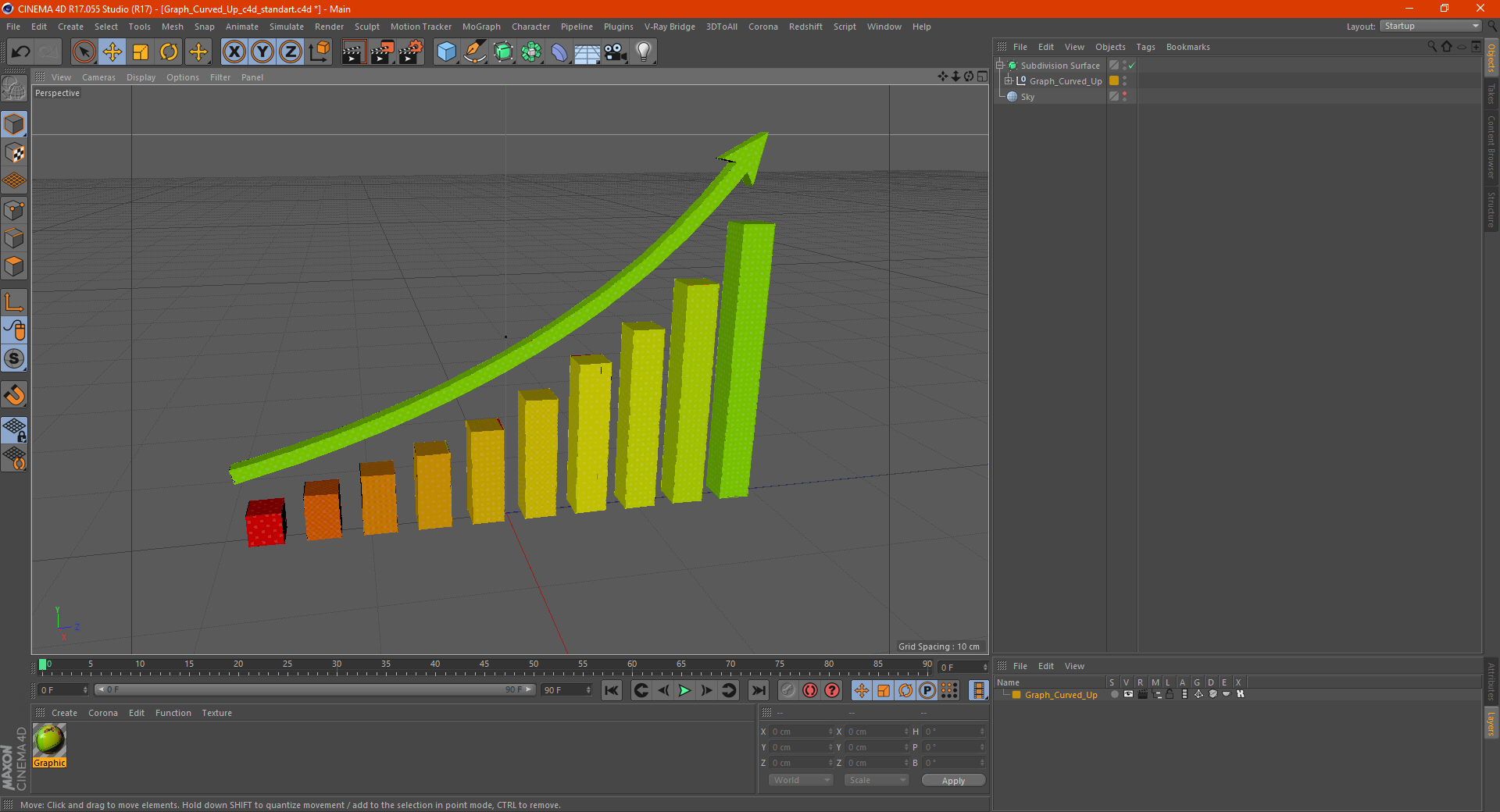Go to end of animation
The height and width of the screenshot is (812, 1500).
pos(758,690)
